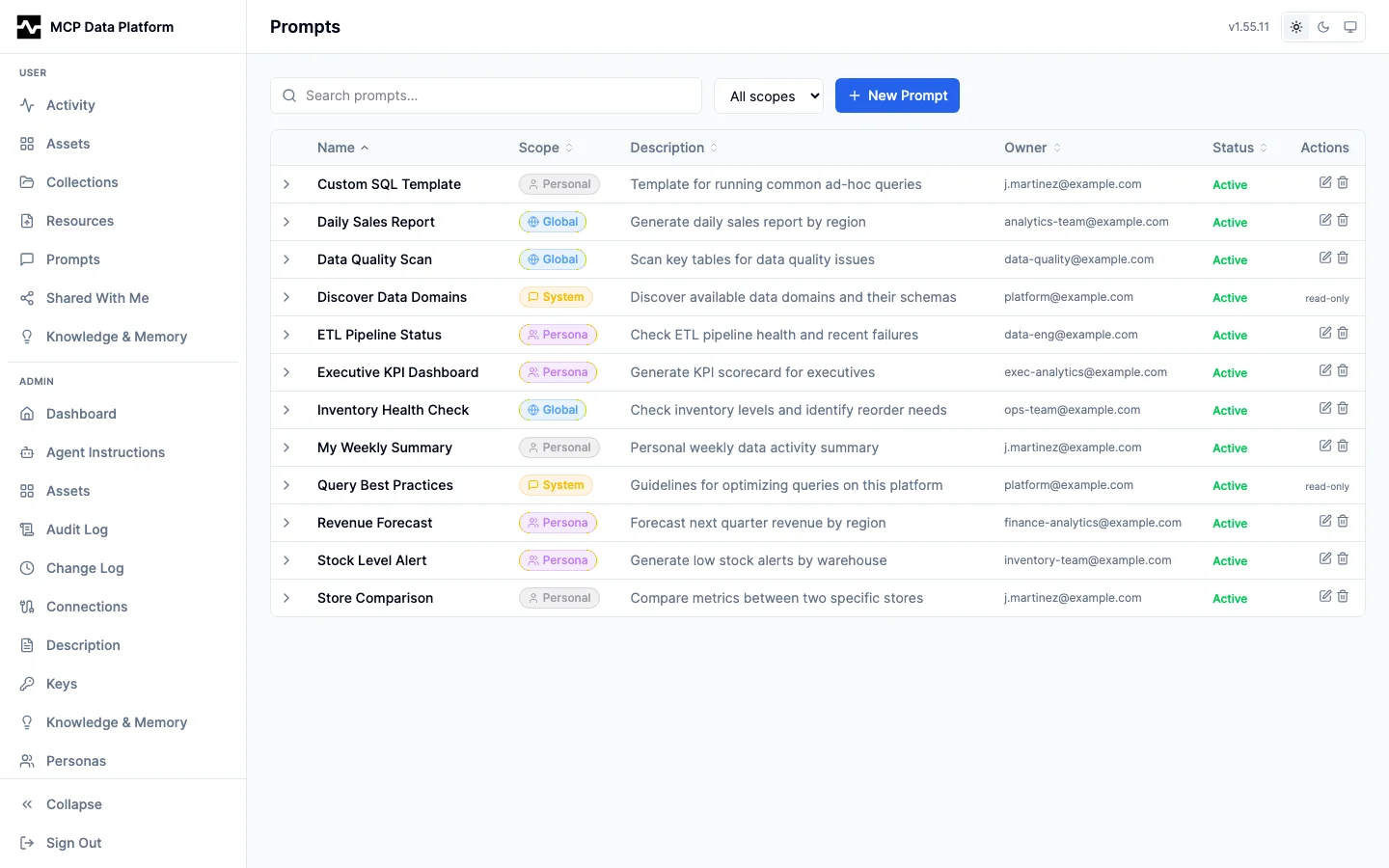Open Audit Log in admin menu
Screen dimensions: 1389x868
(77, 529)
